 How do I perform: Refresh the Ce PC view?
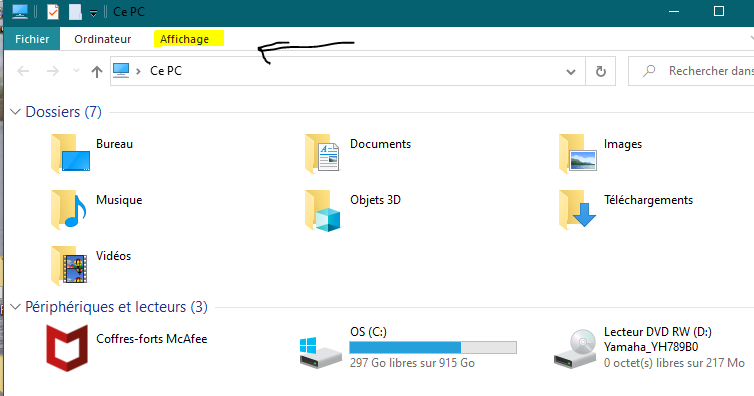(601, 72)
